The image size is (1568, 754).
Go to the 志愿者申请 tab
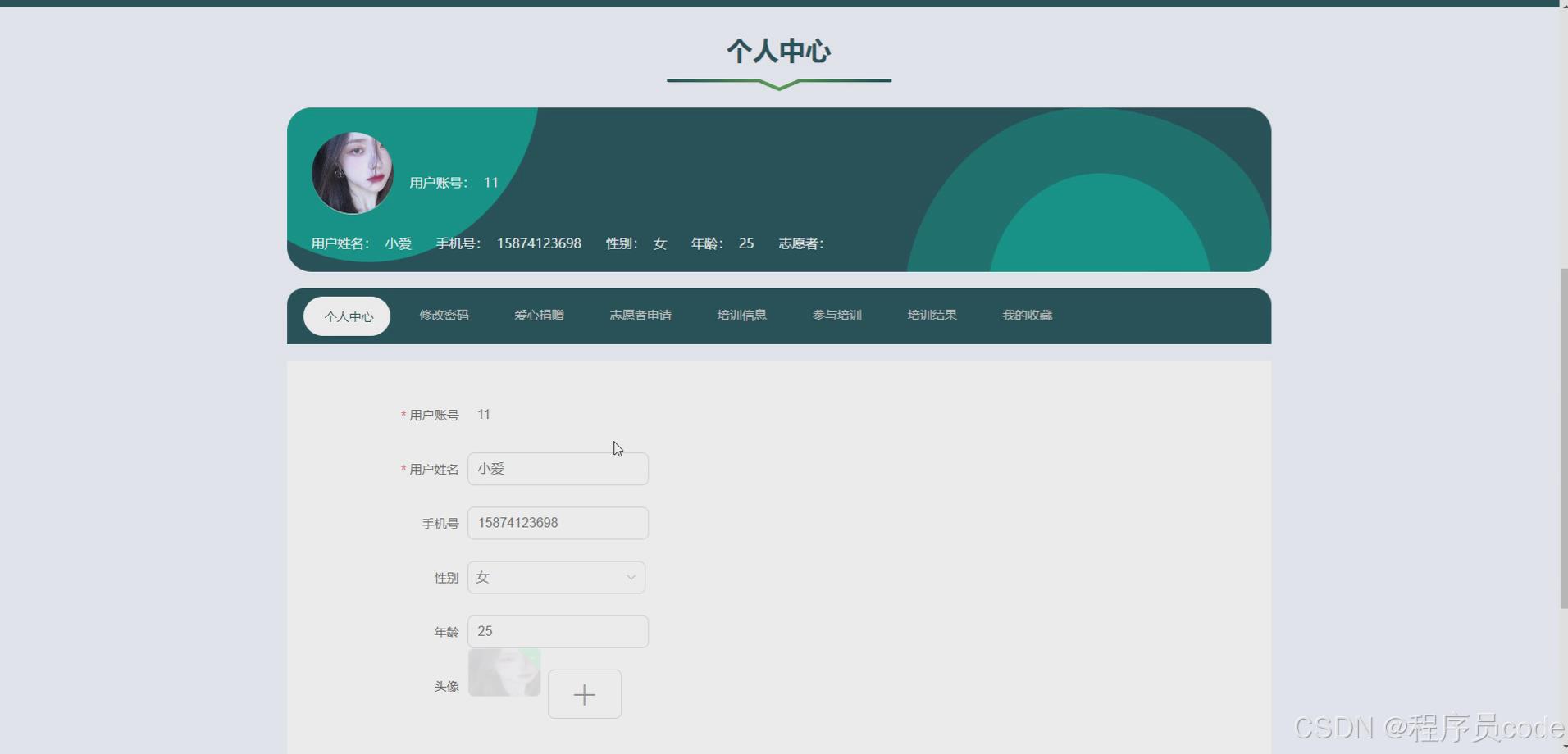coord(640,316)
